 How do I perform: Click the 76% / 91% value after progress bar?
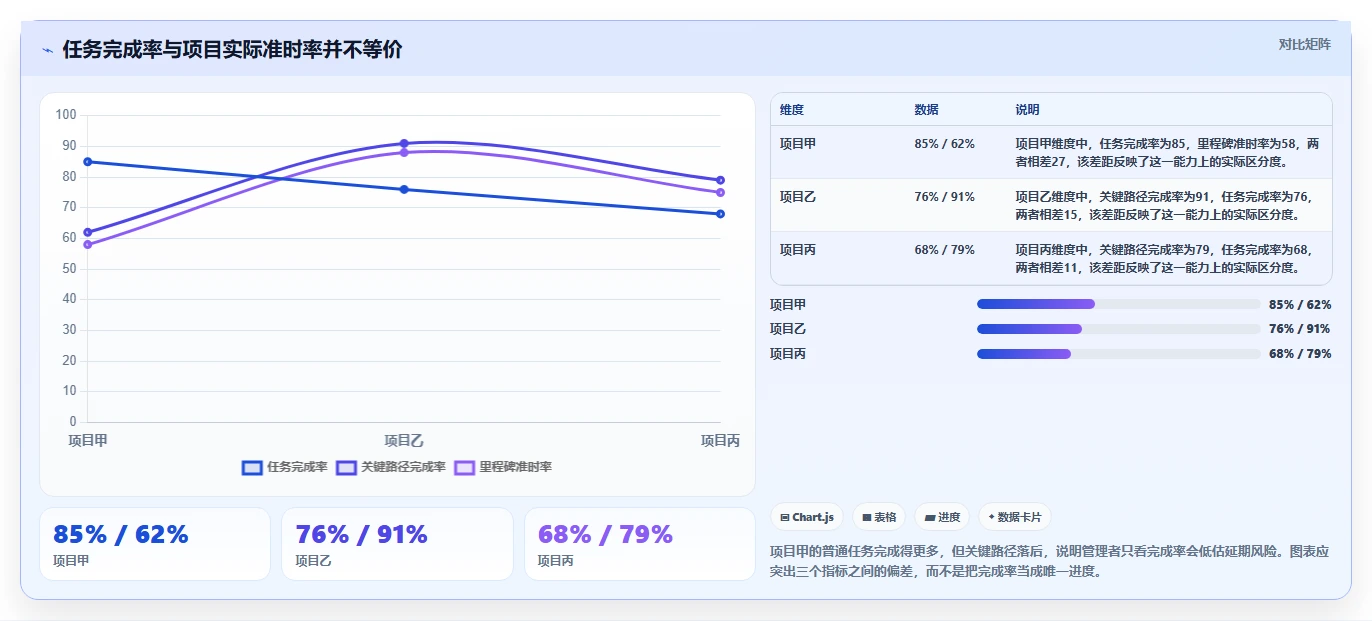(x=1300, y=329)
